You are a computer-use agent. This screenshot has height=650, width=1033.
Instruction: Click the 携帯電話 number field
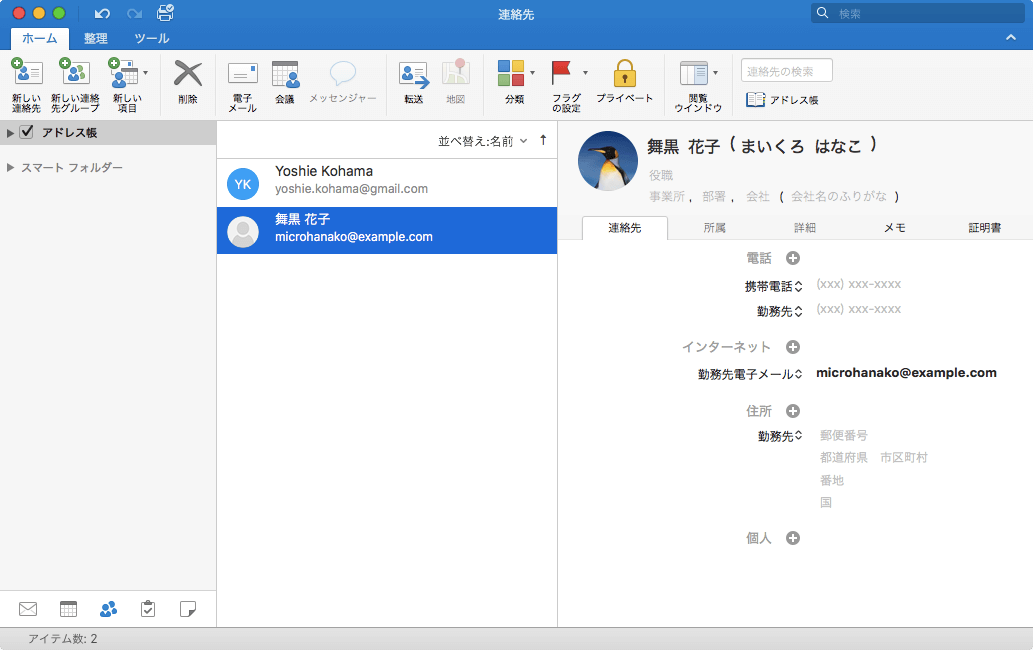coord(858,284)
